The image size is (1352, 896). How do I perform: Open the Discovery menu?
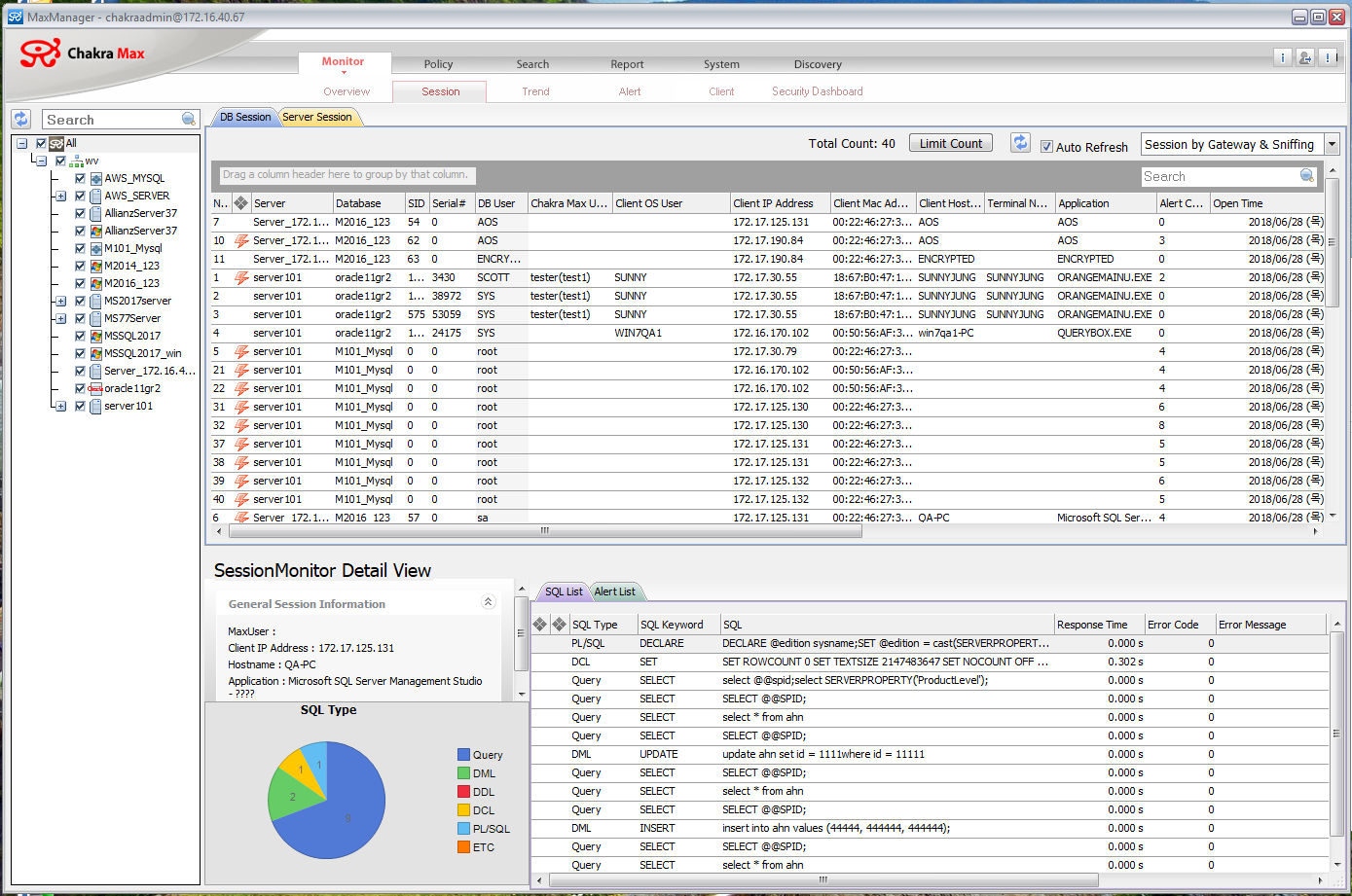[818, 64]
